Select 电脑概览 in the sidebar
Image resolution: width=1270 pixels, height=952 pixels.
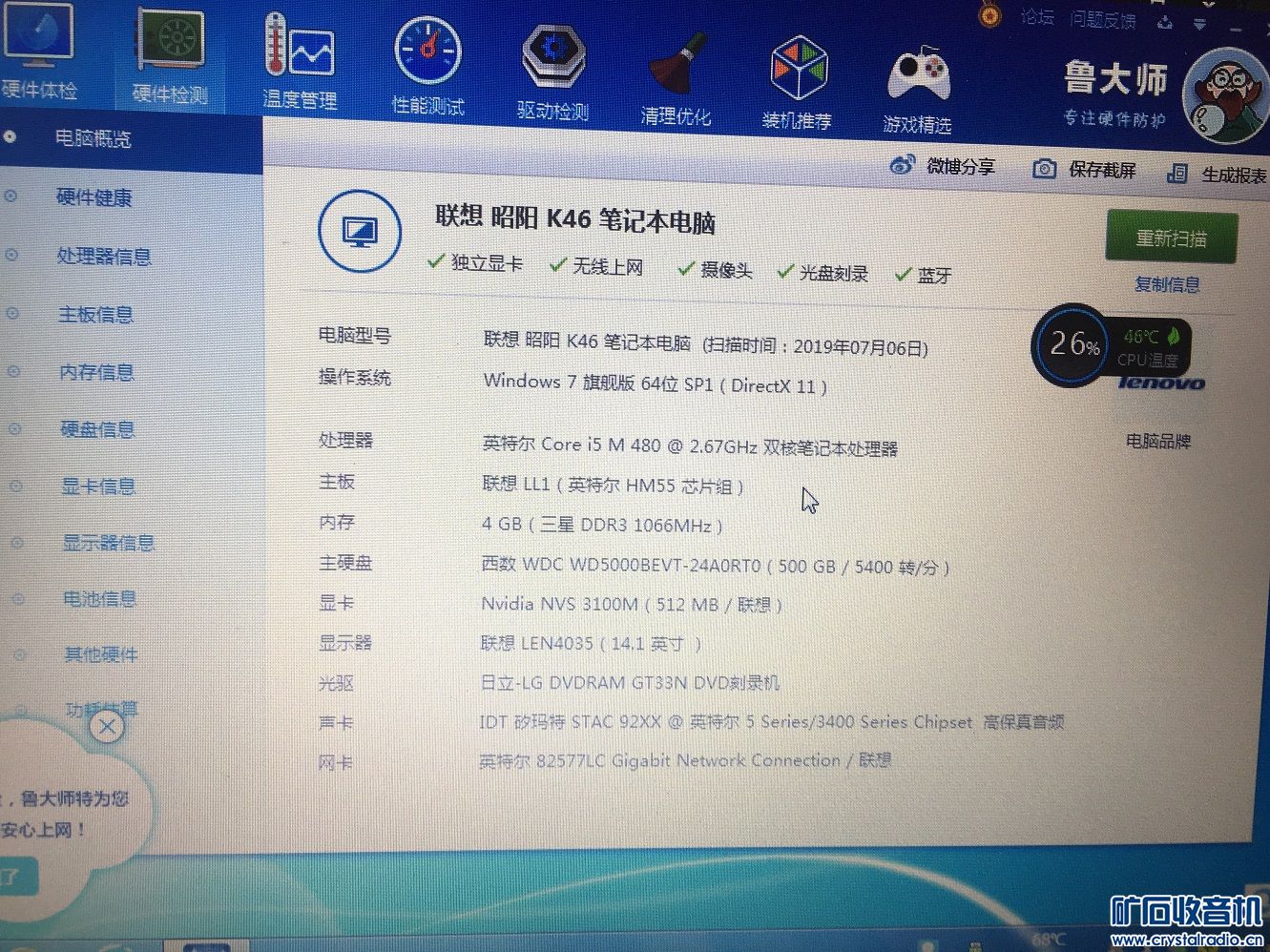click(93, 138)
